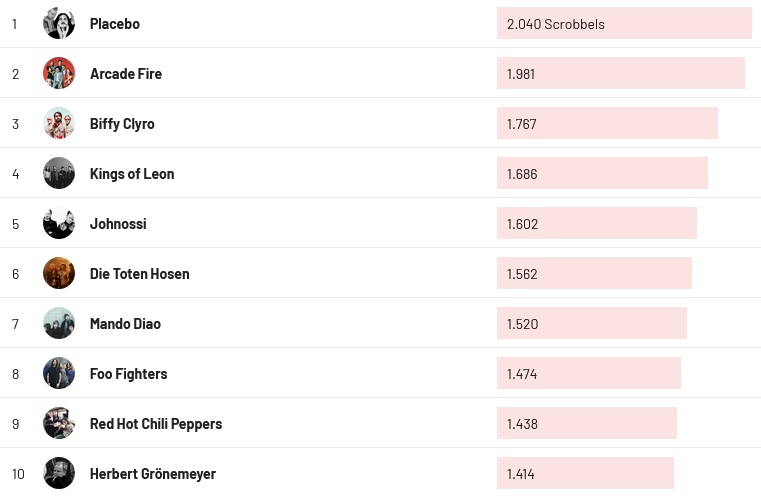This screenshot has width=761, height=497.
Task: Click the Biffy Clyro avatar thumbnail
Action: pyautogui.click(x=59, y=123)
